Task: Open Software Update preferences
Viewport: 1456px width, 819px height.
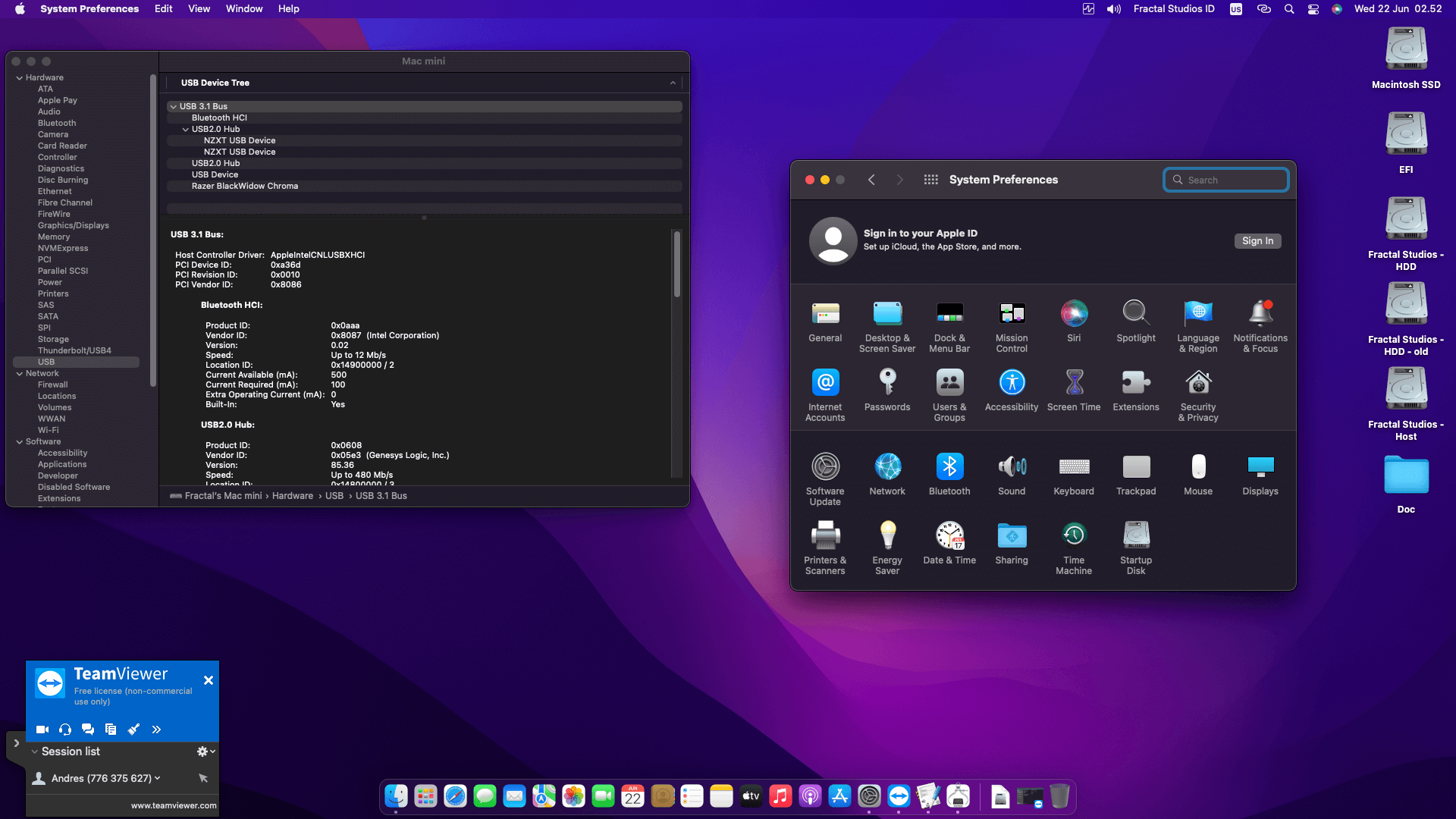Action: 825,480
